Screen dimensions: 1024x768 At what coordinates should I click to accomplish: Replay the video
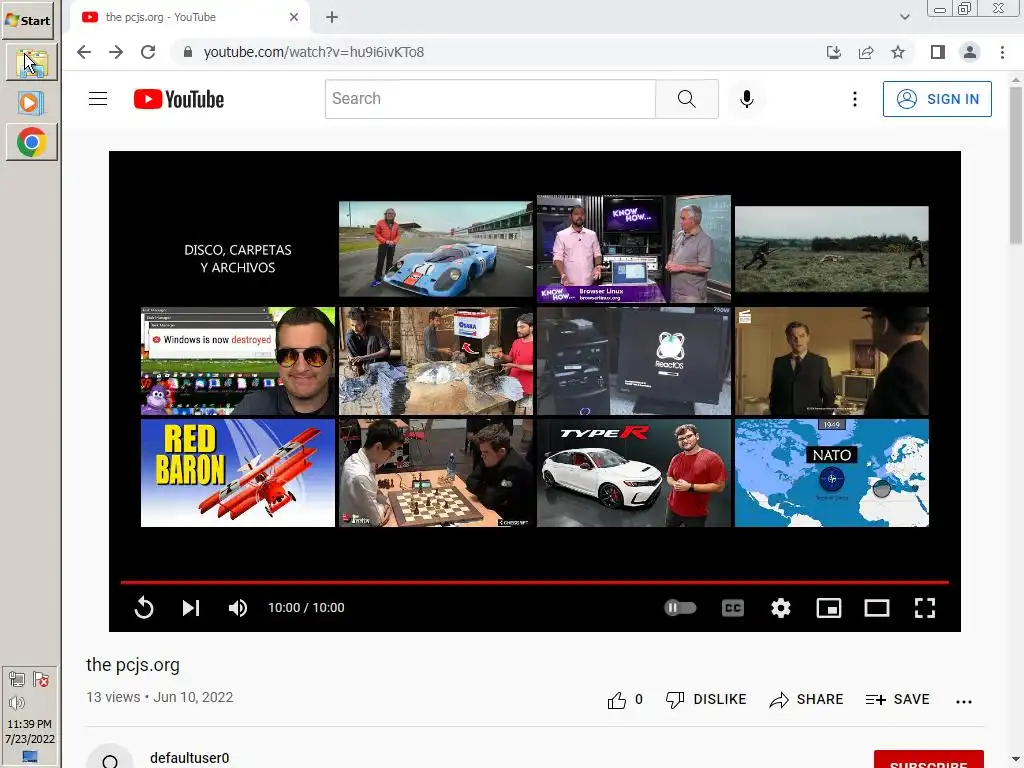144,608
